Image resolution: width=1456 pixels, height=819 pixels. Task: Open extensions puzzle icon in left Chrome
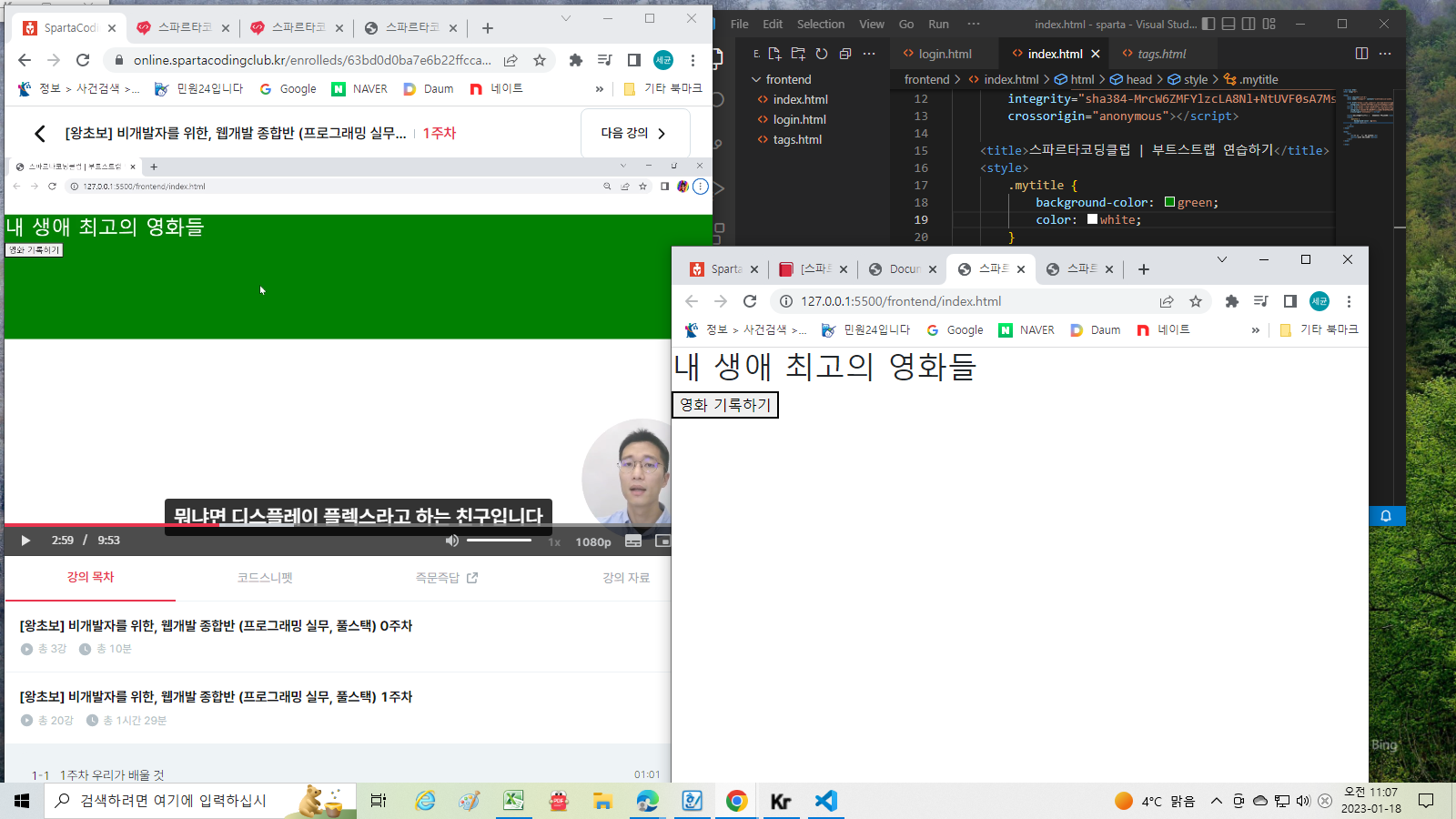coord(575,60)
